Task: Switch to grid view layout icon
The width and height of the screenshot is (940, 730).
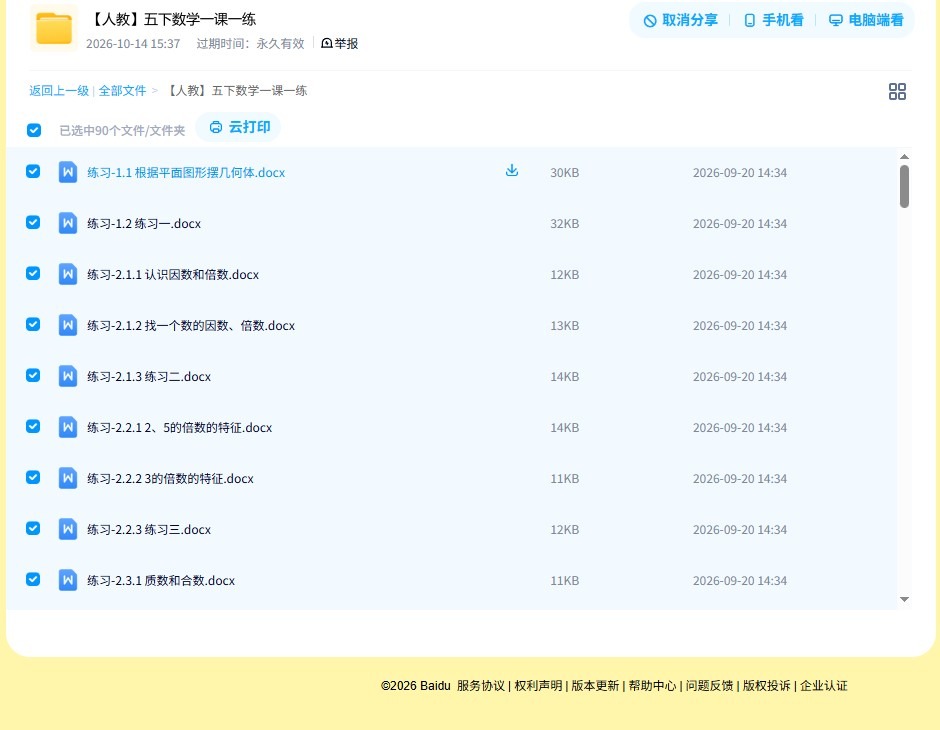Action: (x=897, y=92)
